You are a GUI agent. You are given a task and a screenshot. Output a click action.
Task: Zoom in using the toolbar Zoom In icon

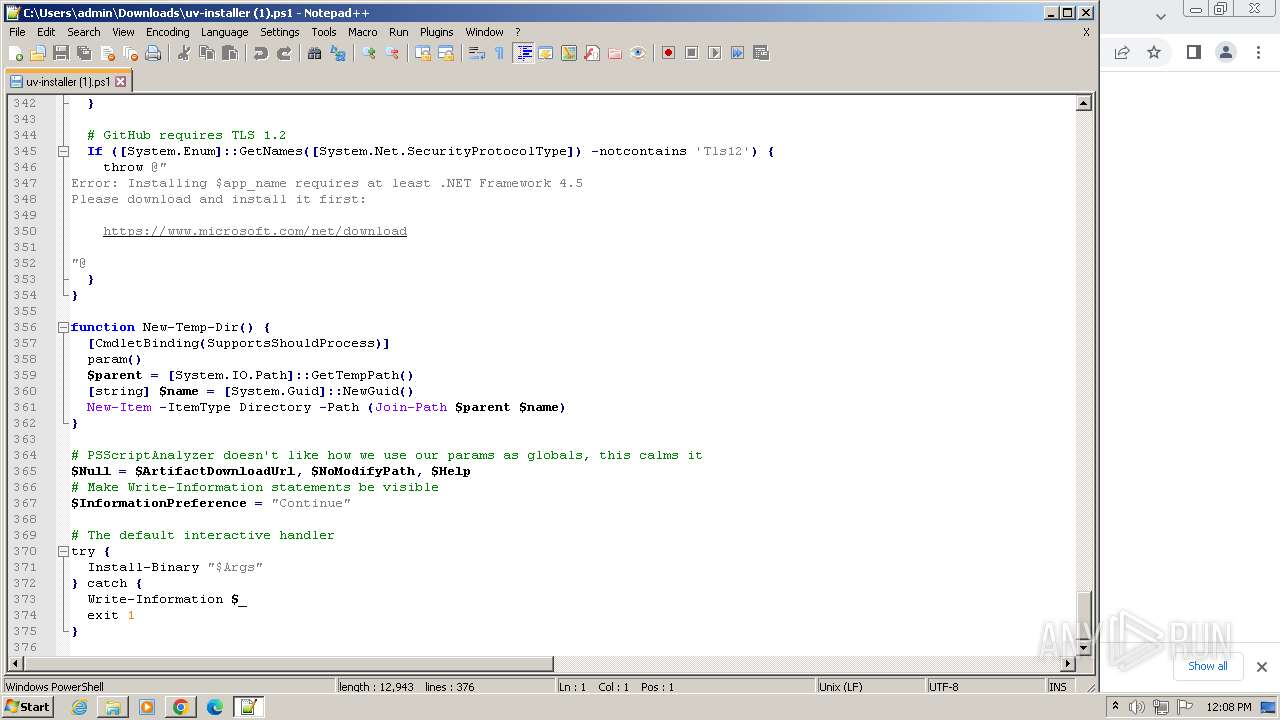point(369,53)
